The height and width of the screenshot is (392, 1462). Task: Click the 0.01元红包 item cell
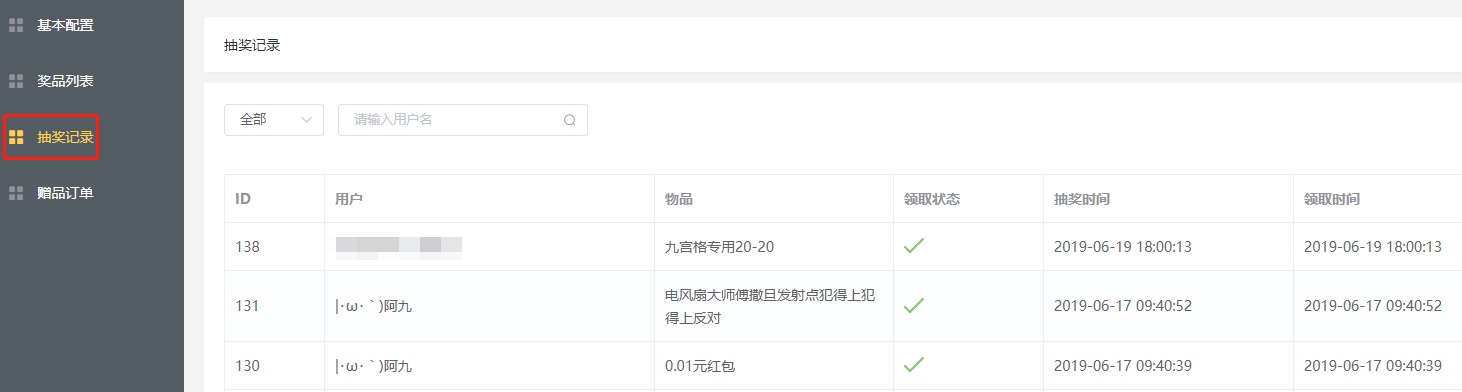[x=700, y=366]
